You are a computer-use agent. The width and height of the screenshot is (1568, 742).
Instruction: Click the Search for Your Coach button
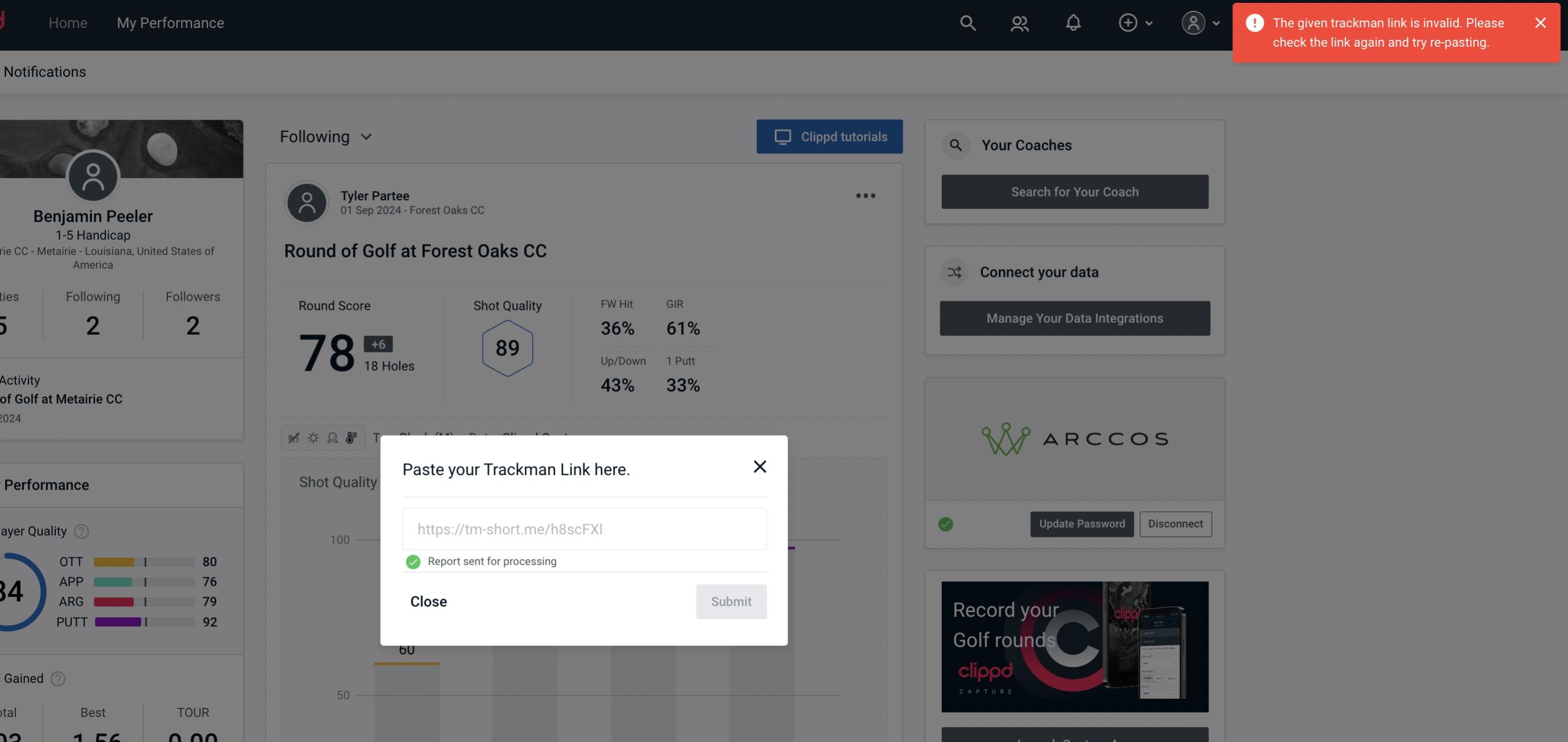(x=1075, y=192)
